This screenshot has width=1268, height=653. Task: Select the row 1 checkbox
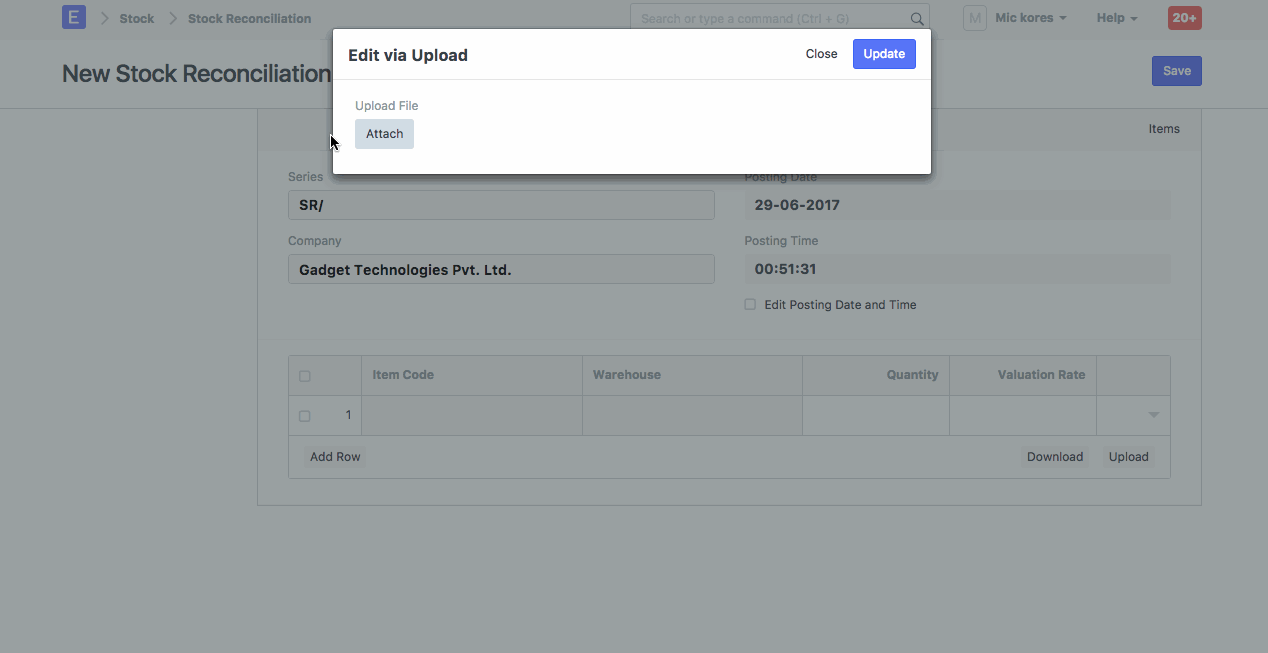(305, 416)
